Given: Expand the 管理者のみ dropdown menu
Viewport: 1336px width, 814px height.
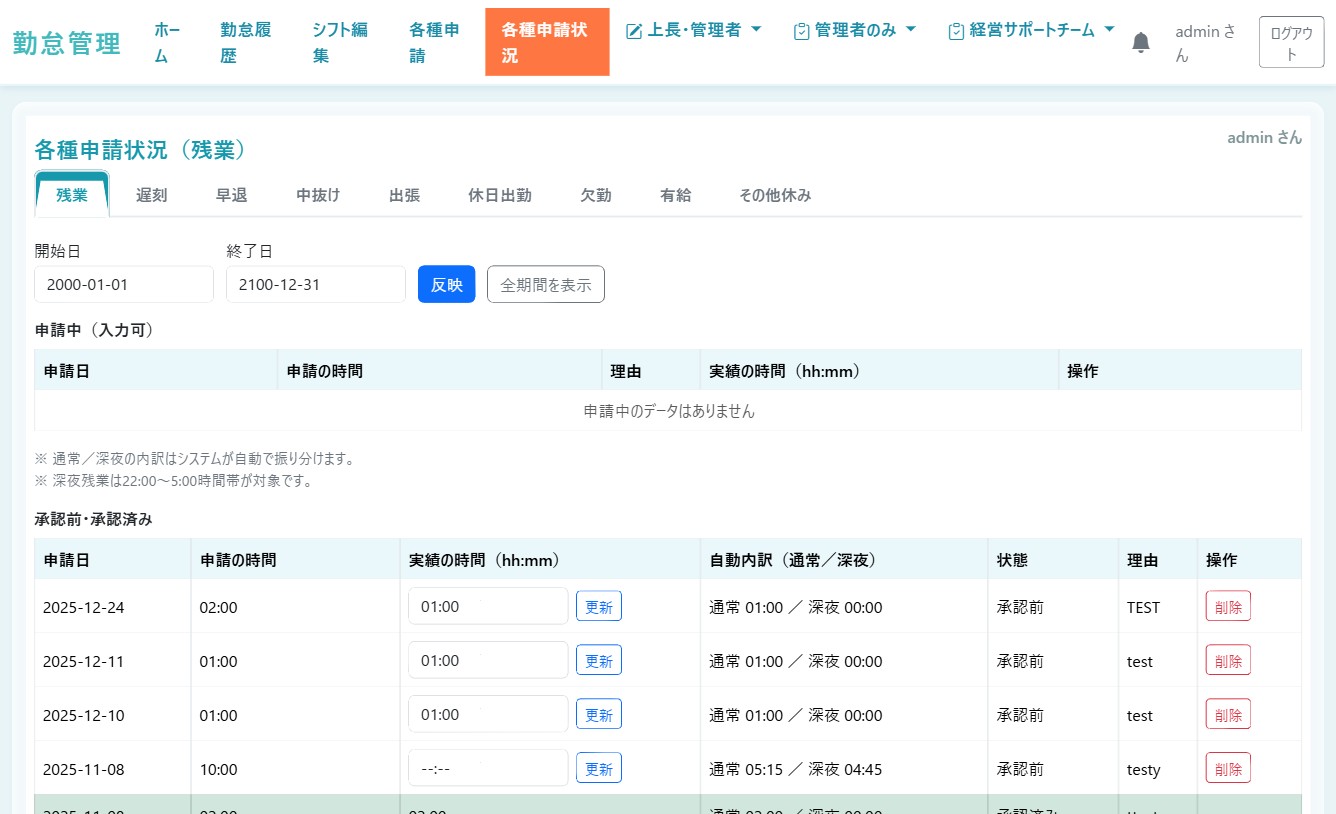Looking at the screenshot, I should (855, 30).
